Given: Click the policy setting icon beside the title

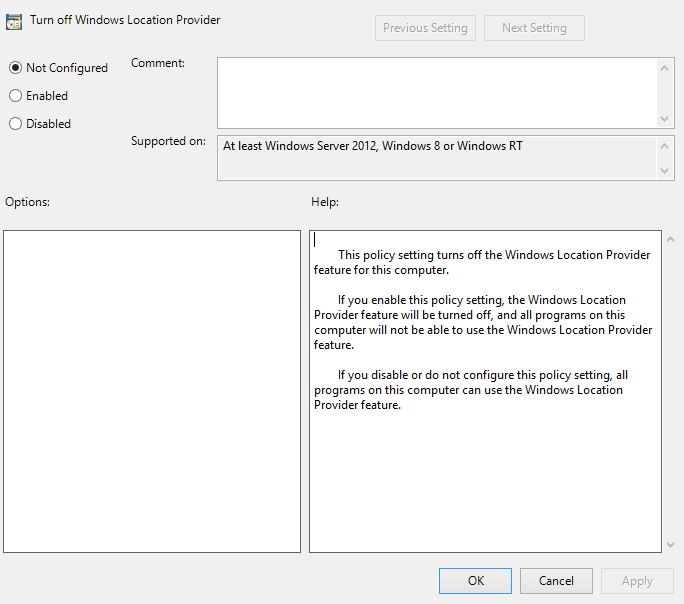Looking at the screenshot, I should pyautogui.click(x=14, y=22).
